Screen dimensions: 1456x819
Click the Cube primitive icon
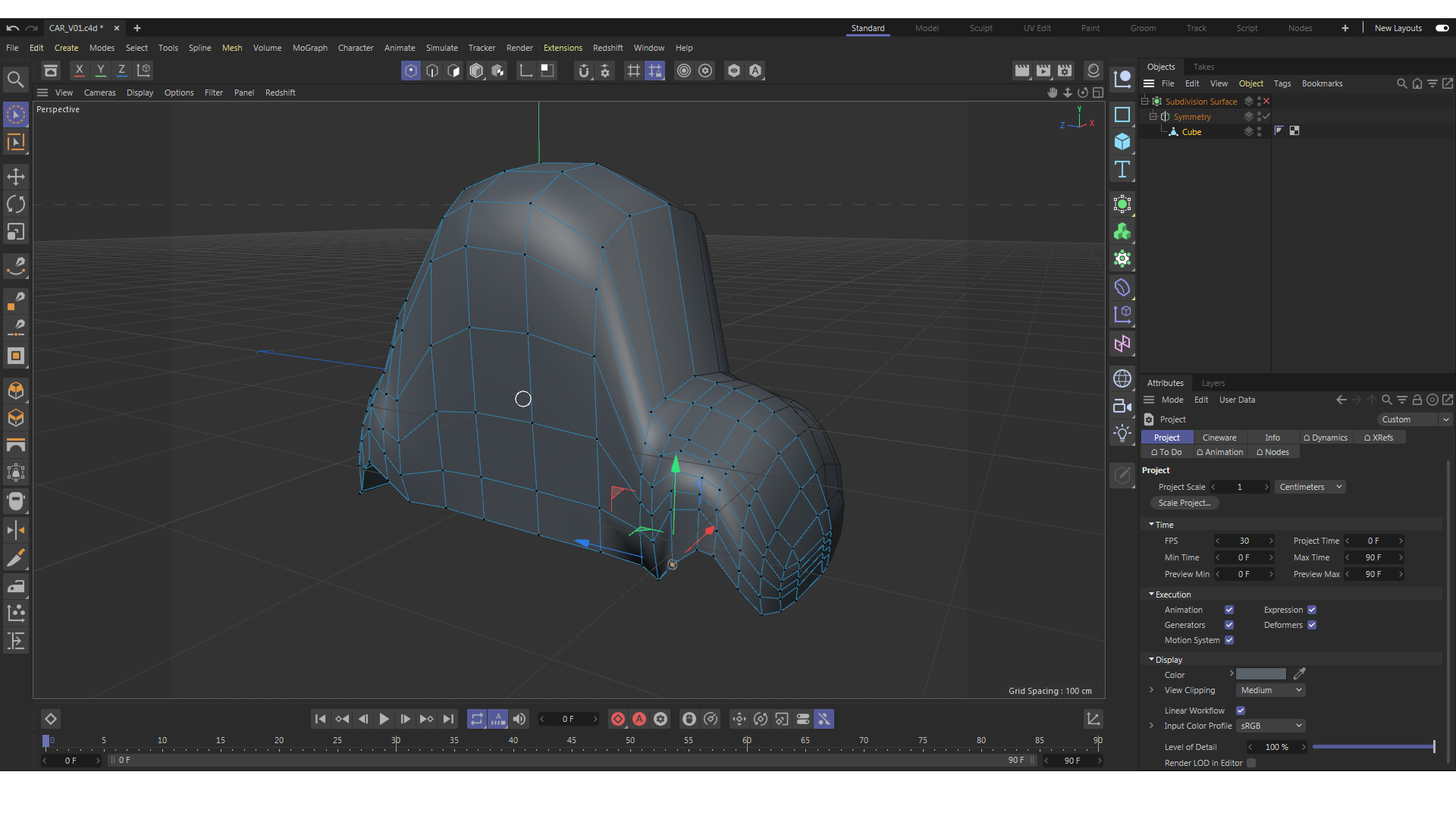coord(1122,142)
